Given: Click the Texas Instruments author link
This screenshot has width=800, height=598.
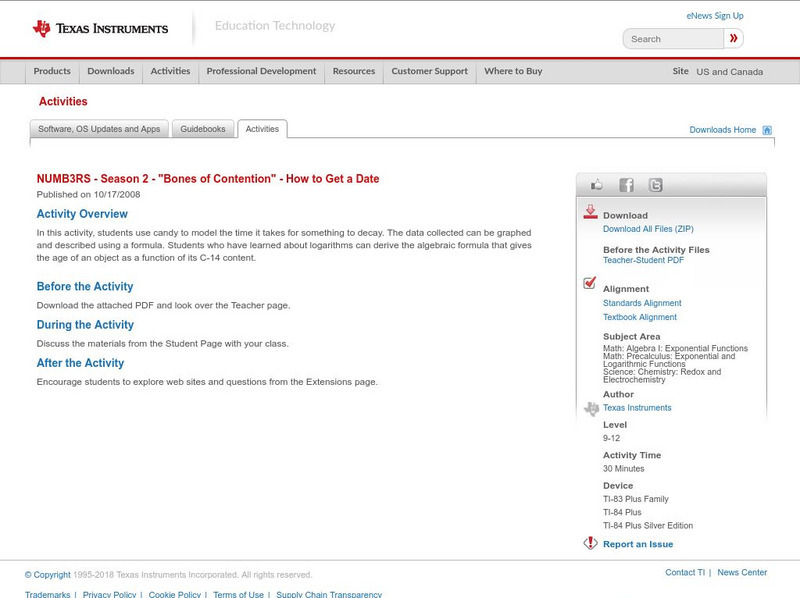Looking at the screenshot, I should (x=637, y=408).
